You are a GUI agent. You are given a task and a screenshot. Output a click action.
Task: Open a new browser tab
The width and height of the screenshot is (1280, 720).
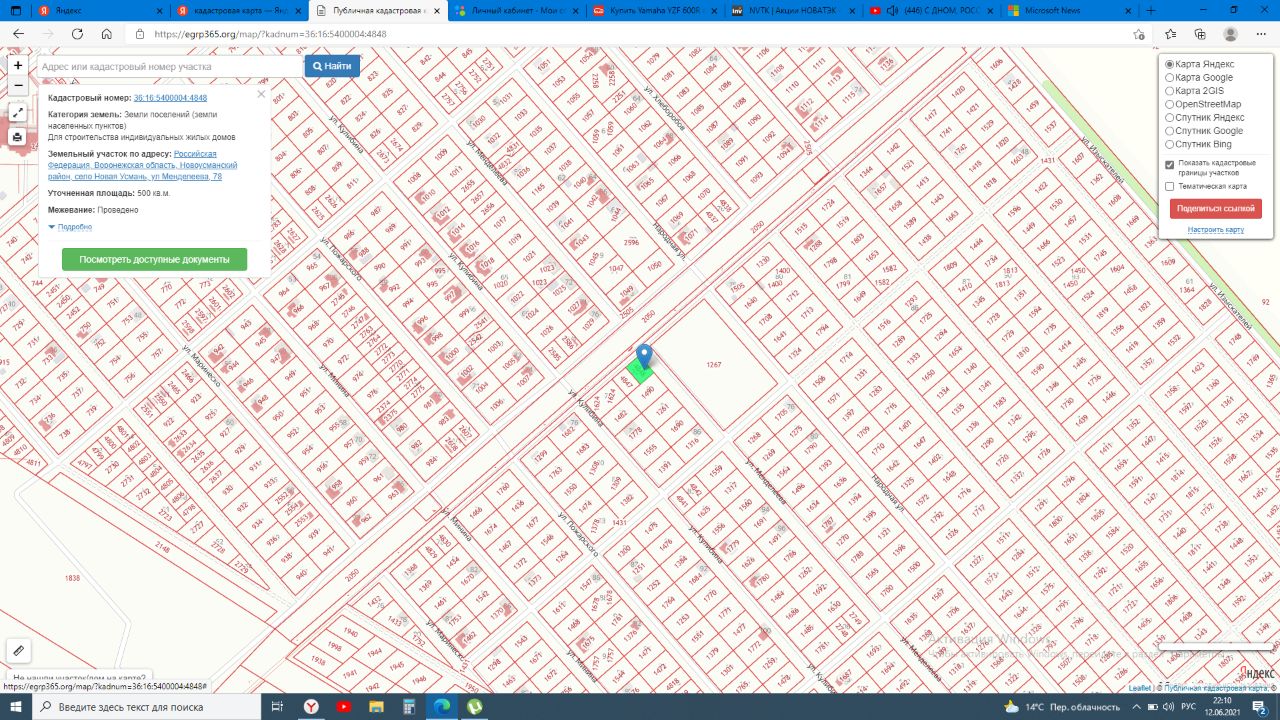point(1151,10)
